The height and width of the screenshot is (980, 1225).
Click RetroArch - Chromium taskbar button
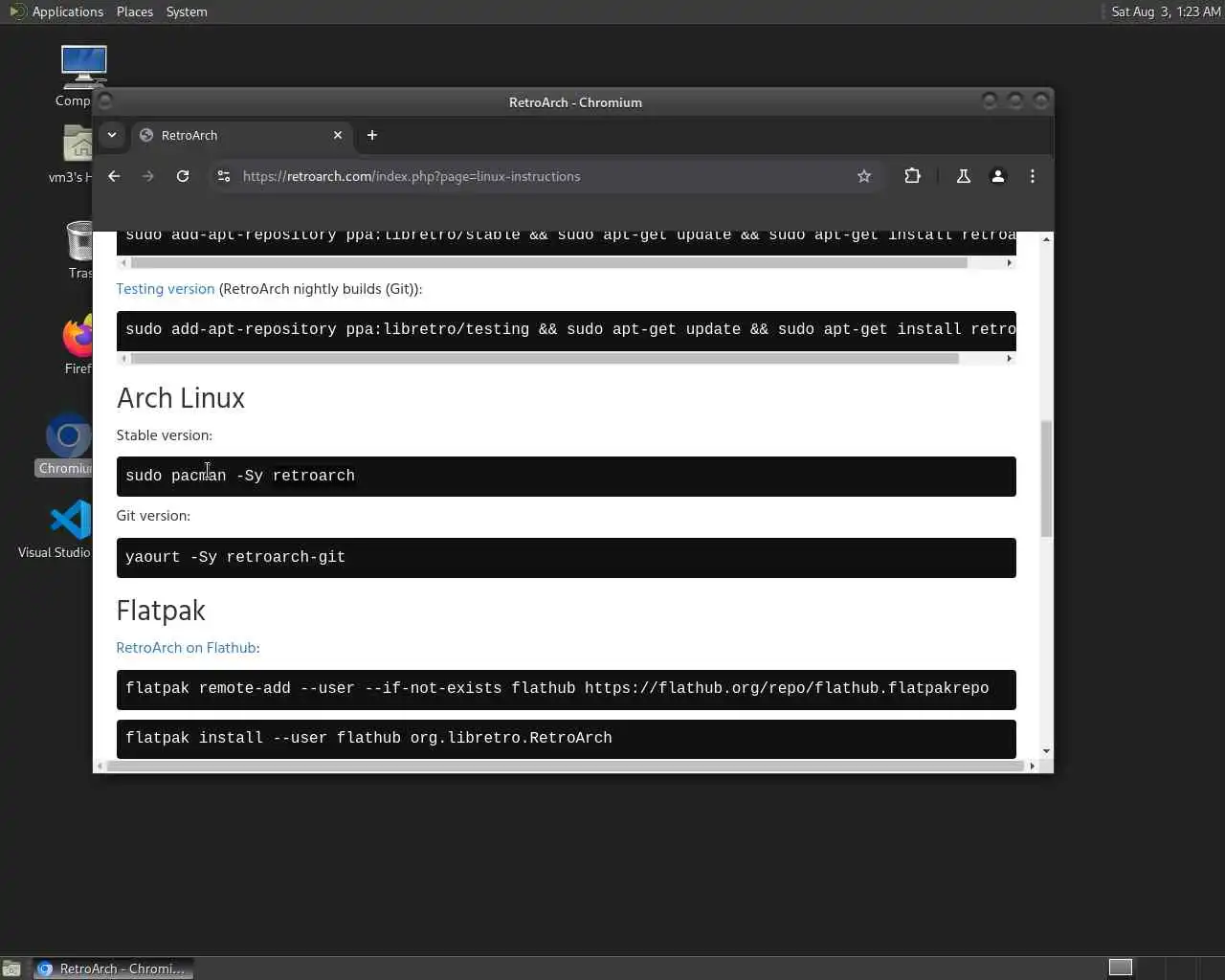click(114, 969)
